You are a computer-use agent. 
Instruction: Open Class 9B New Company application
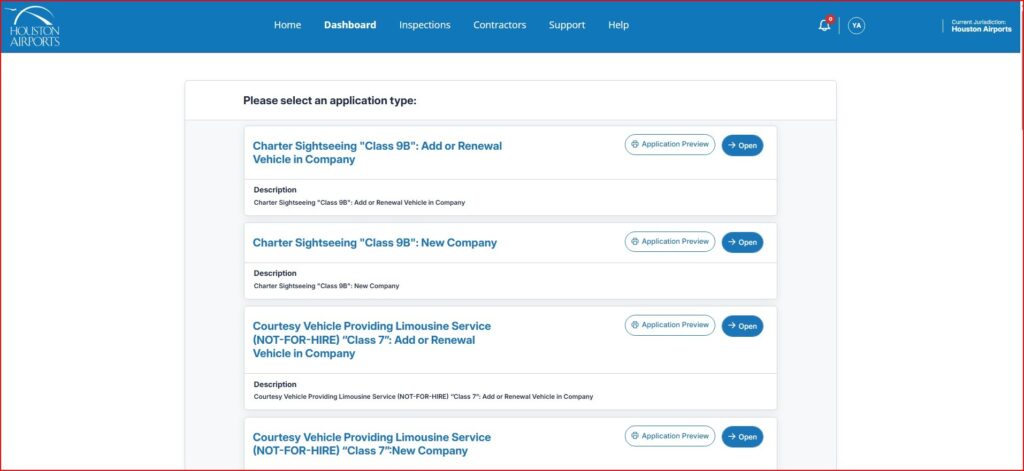tap(742, 242)
